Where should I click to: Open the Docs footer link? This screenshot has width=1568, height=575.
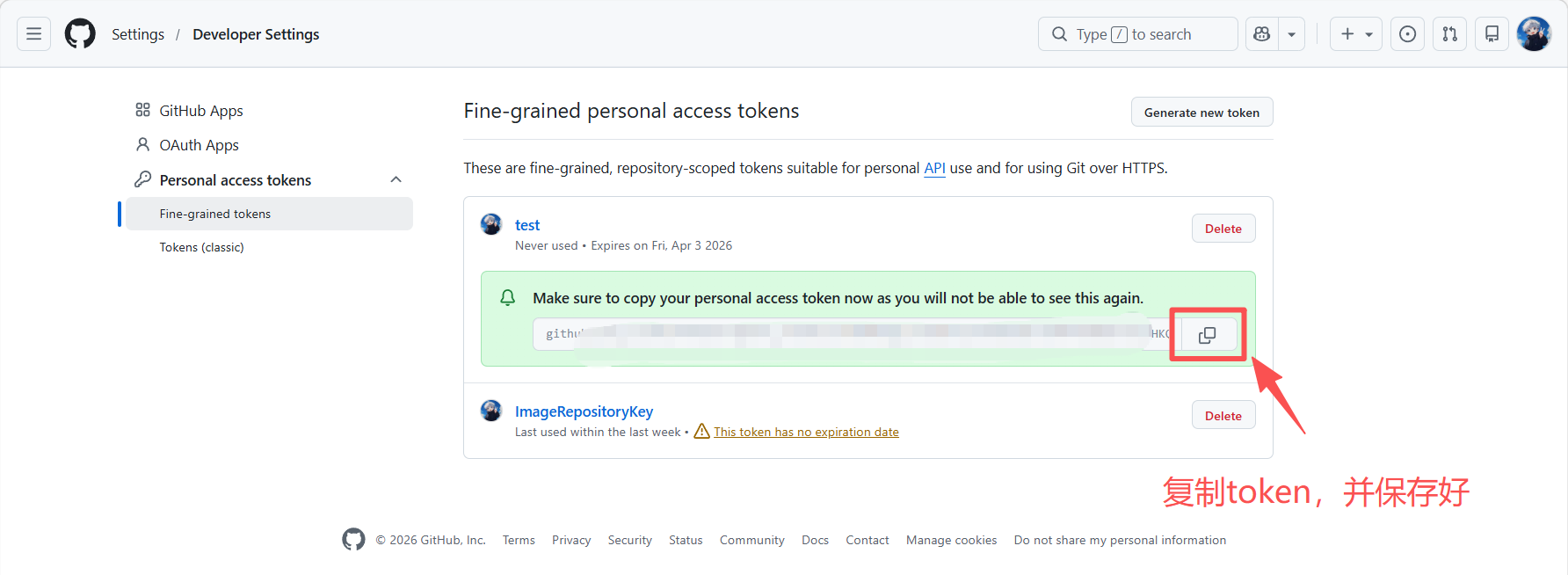(815, 540)
